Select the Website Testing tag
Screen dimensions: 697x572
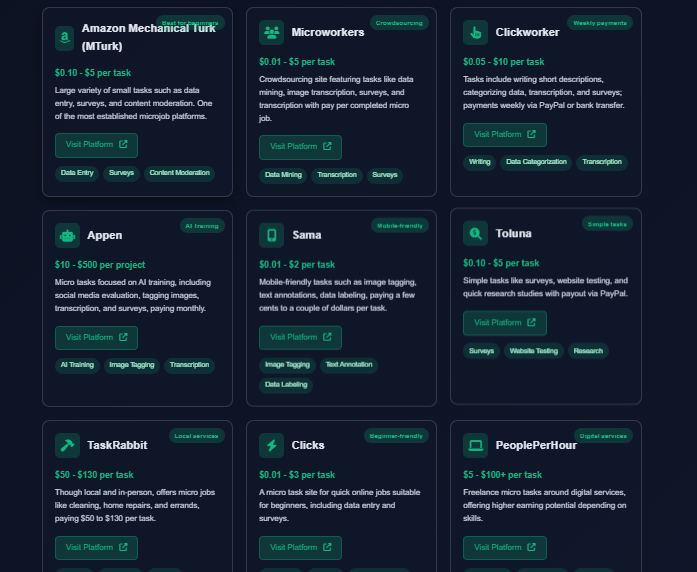pos(533,351)
